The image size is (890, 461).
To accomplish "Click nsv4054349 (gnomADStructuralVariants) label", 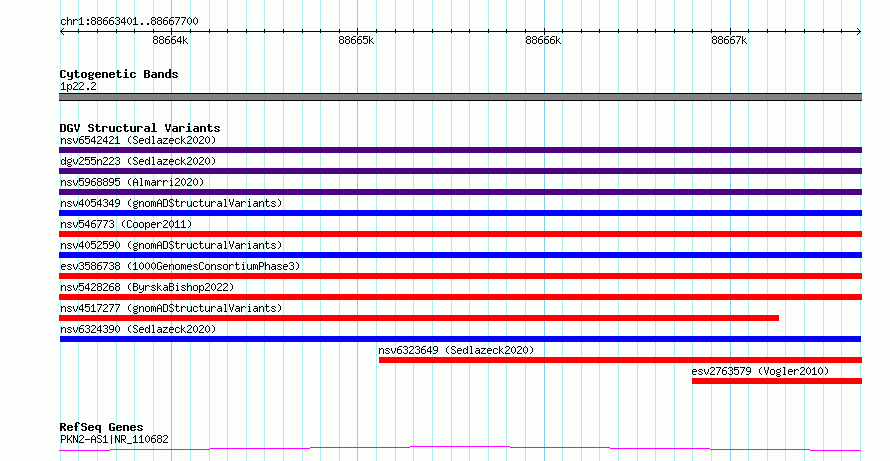I will point(171,203).
